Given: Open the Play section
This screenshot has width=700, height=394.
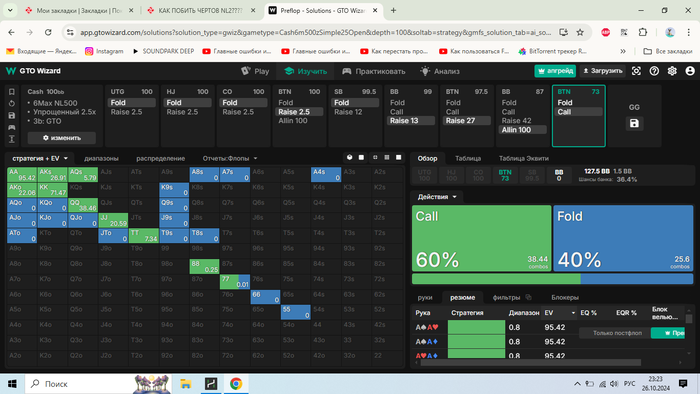Looking at the screenshot, I should pos(255,71).
